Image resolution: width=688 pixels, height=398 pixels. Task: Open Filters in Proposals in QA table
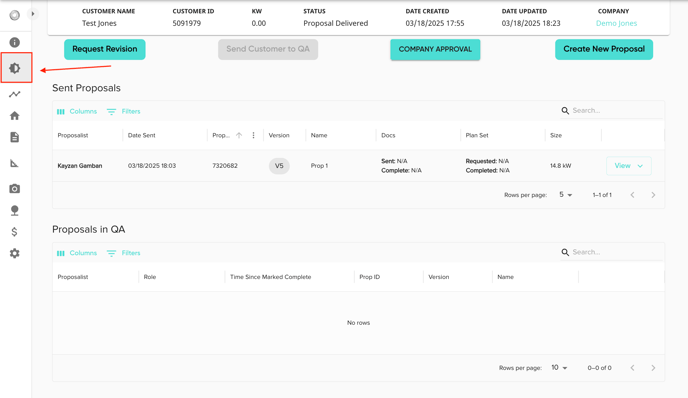(124, 253)
